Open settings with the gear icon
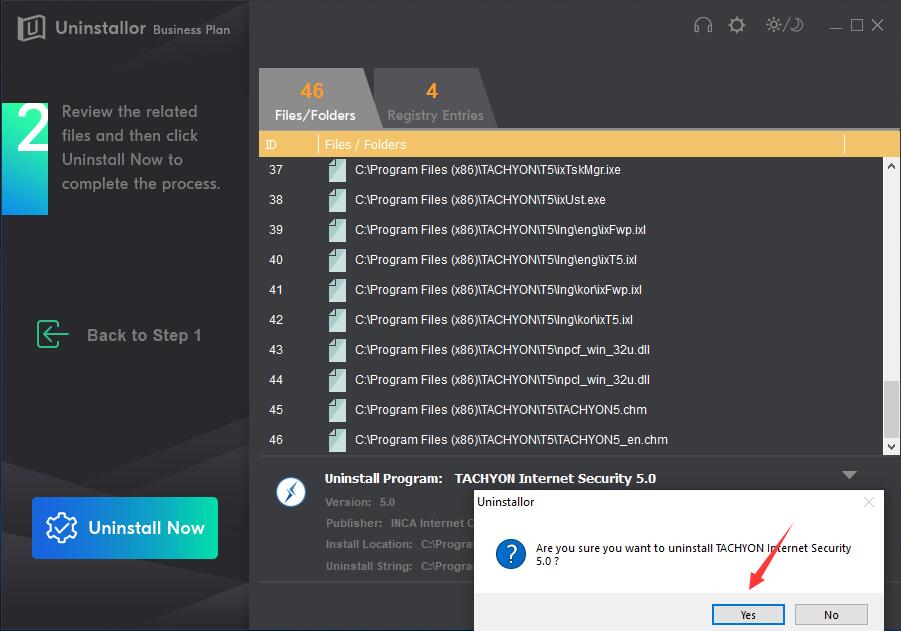Viewport: 901px width, 631px height. pyautogui.click(x=737, y=25)
